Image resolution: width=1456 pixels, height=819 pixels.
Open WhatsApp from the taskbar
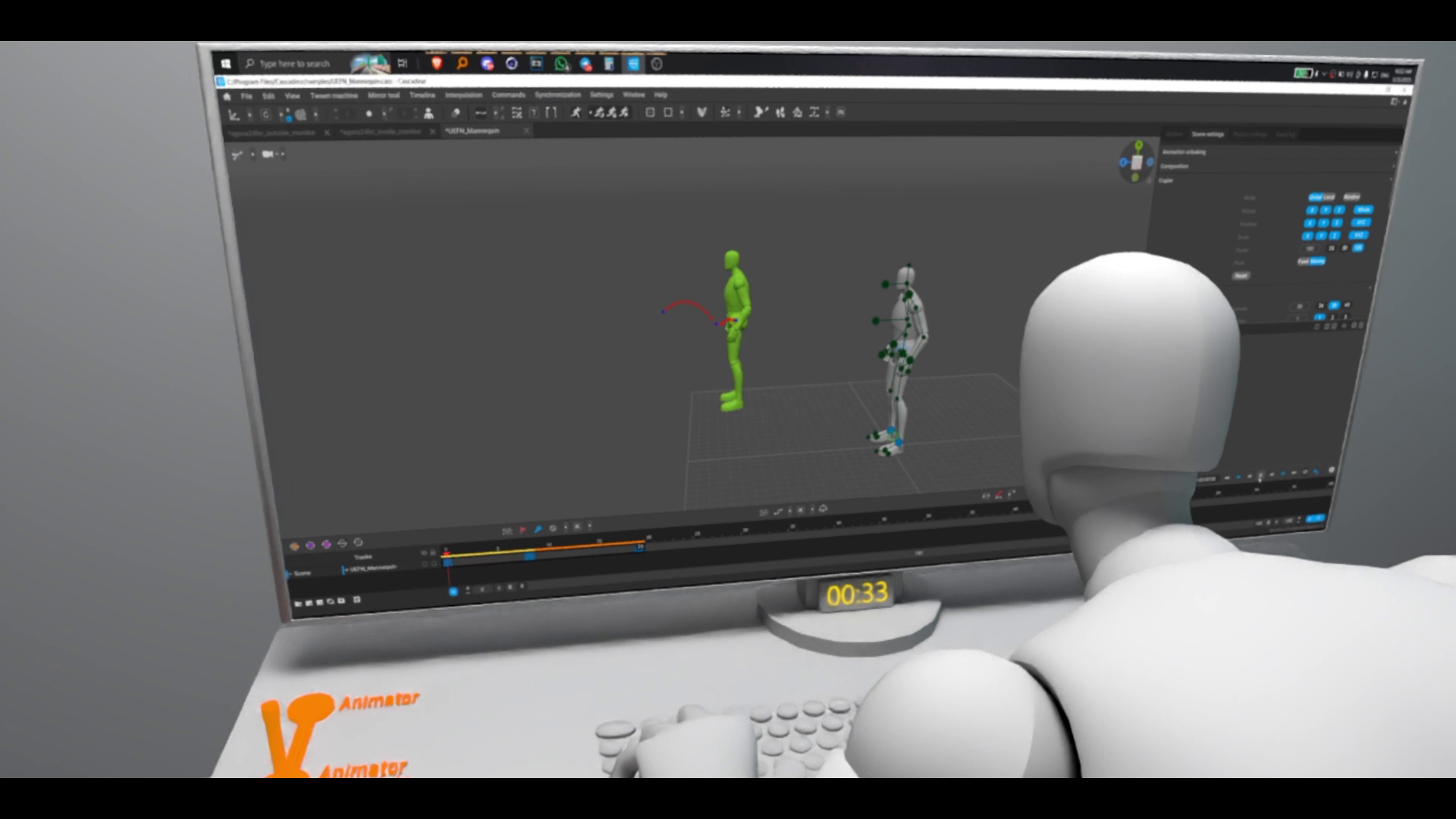tap(561, 64)
